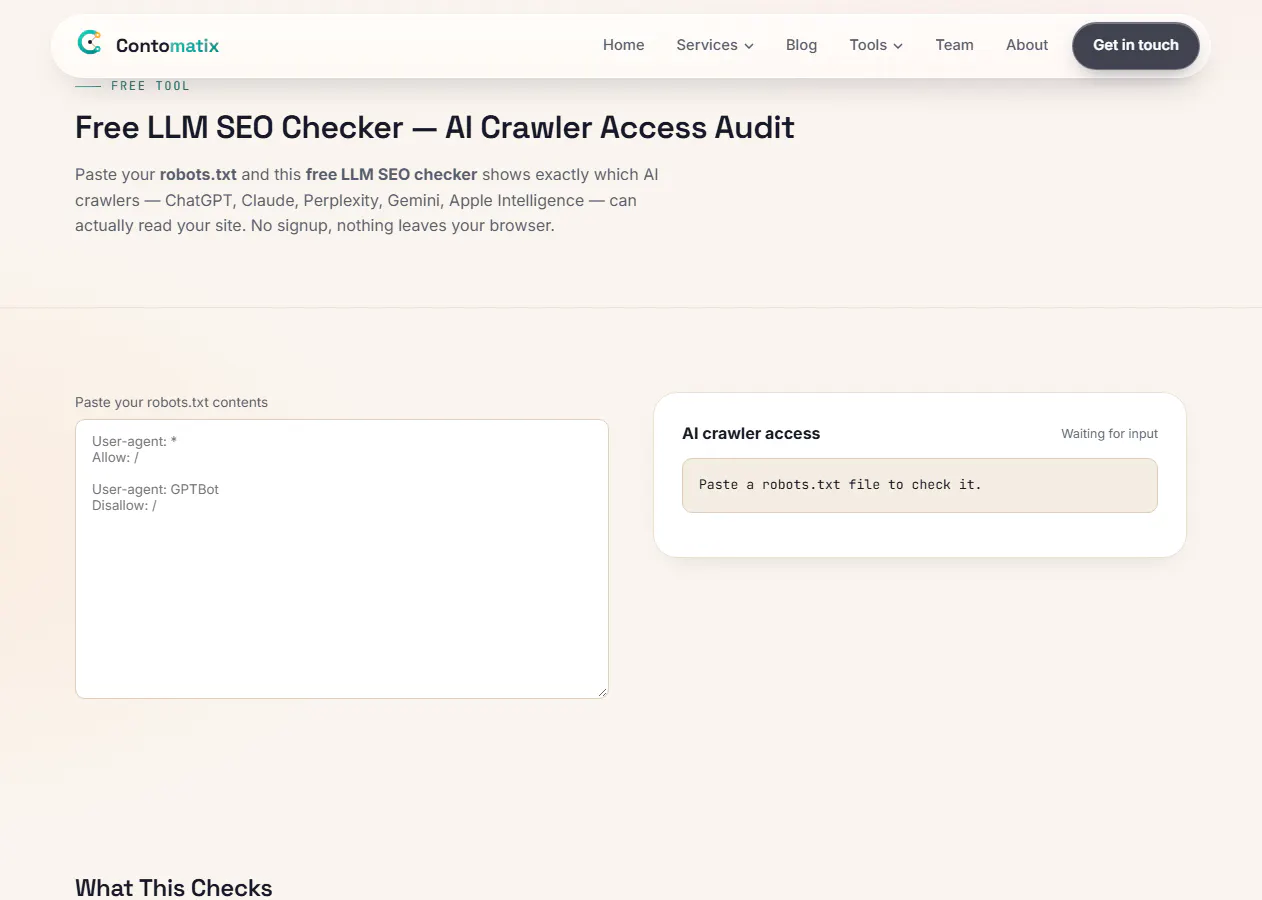Click the 'What This Checks' heading

(x=174, y=887)
